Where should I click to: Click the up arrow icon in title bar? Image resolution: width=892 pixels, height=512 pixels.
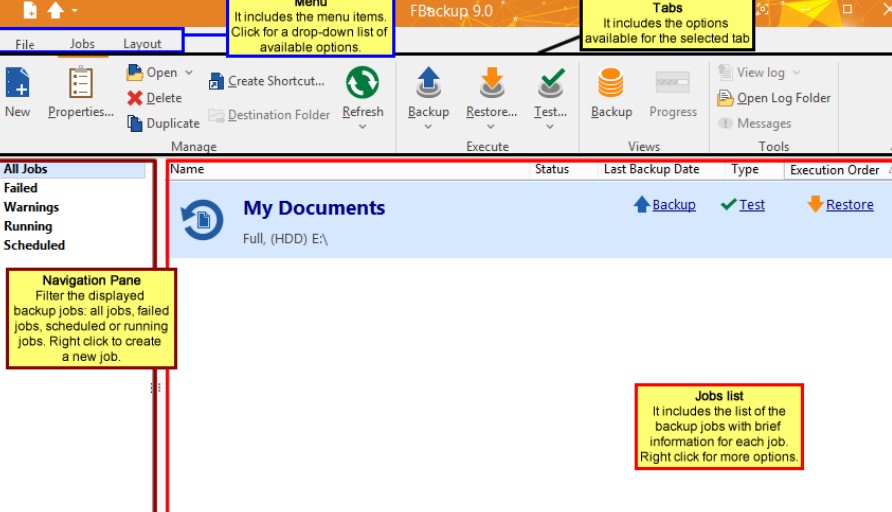tap(55, 10)
